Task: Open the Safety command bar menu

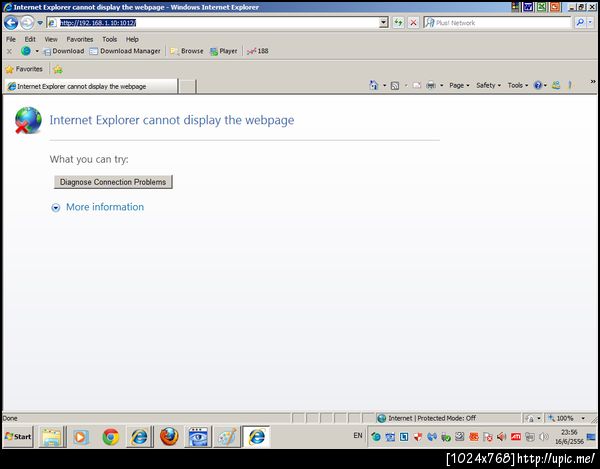Action: [x=488, y=85]
